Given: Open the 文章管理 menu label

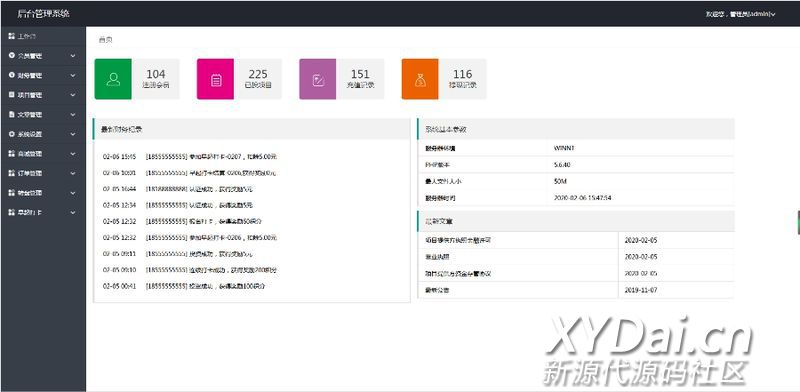Looking at the screenshot, I should click(30, 114).
